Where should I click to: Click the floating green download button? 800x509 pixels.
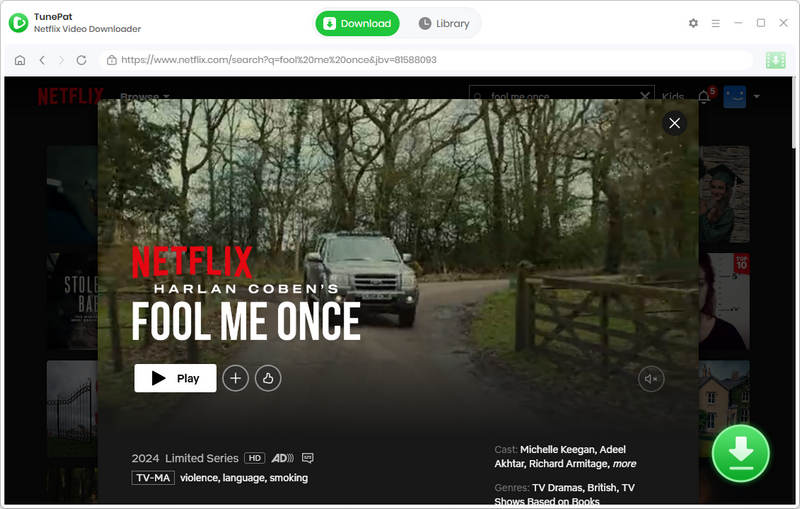740,453
